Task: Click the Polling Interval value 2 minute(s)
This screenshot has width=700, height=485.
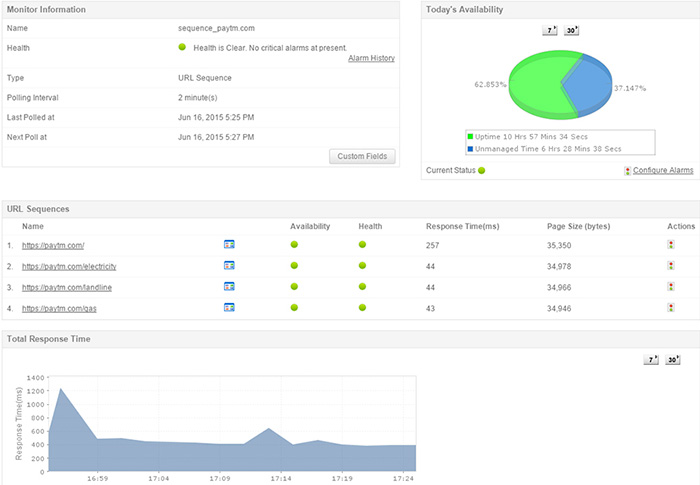Action: [x=198, y=98]
